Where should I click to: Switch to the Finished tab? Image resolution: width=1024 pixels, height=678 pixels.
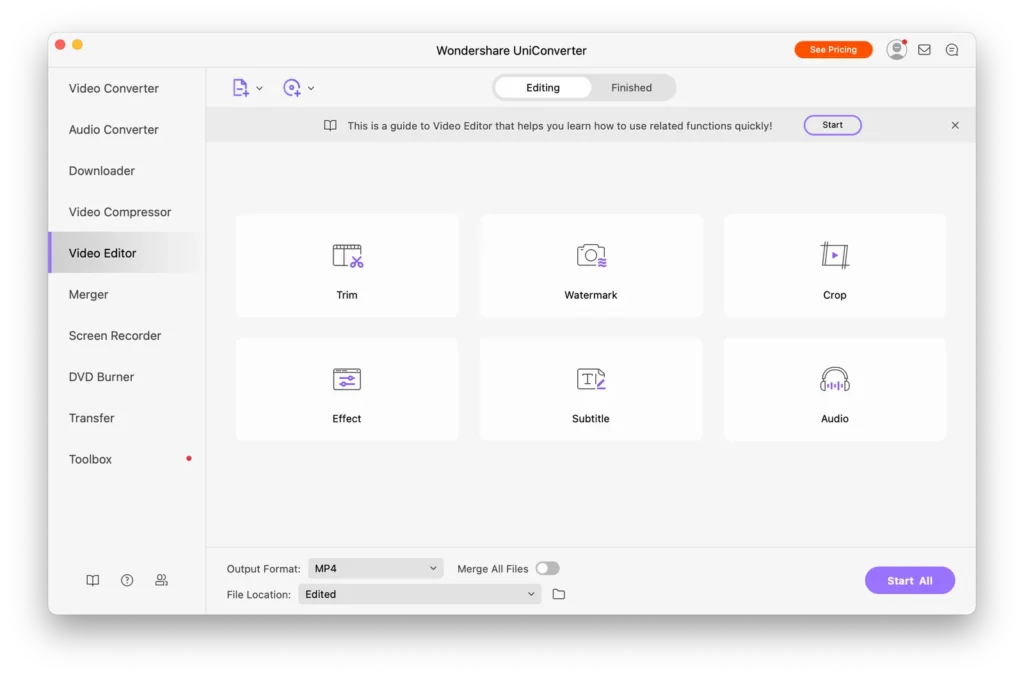coord(632,88)
